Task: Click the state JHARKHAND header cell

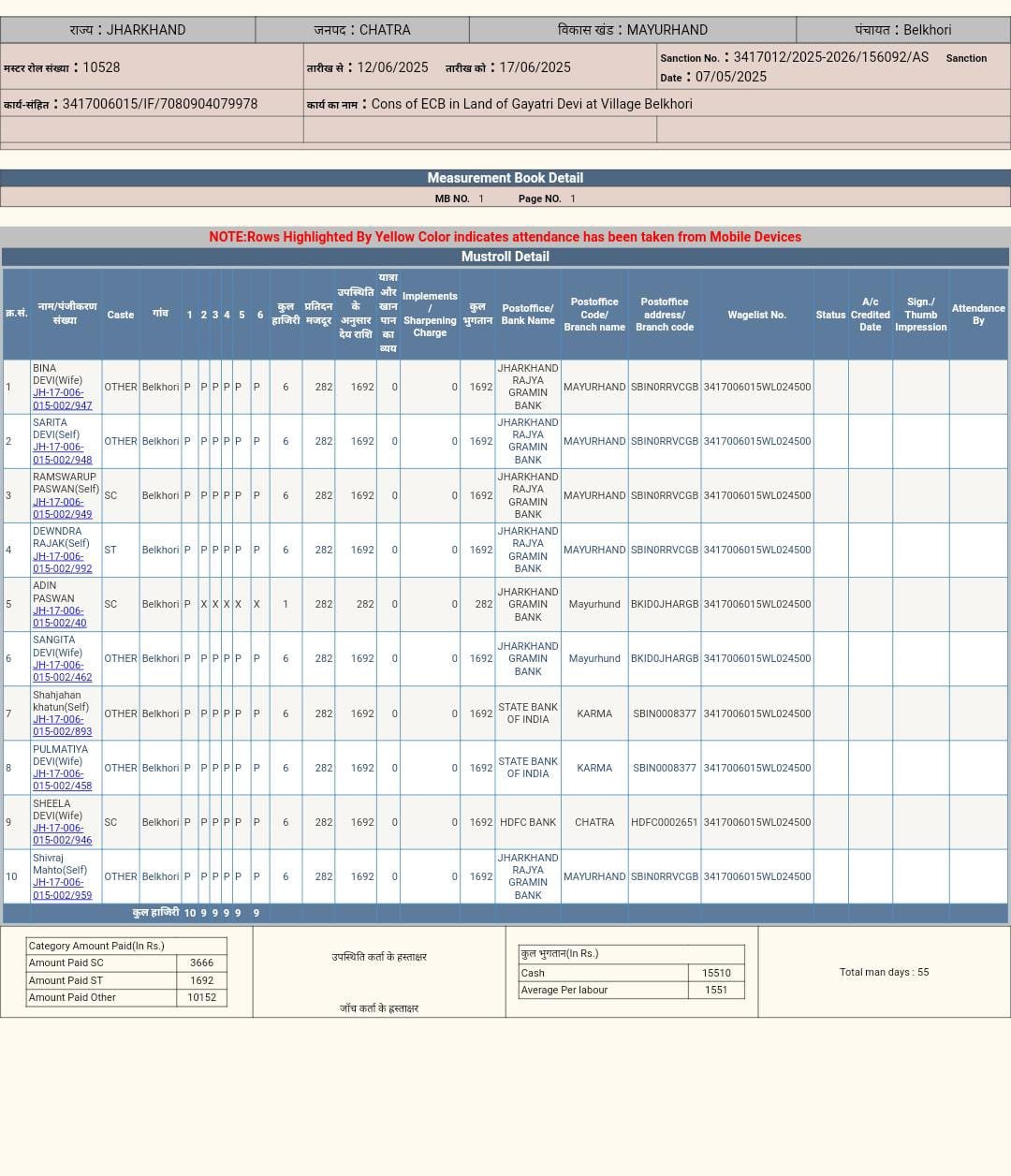Action: [127, 30]
